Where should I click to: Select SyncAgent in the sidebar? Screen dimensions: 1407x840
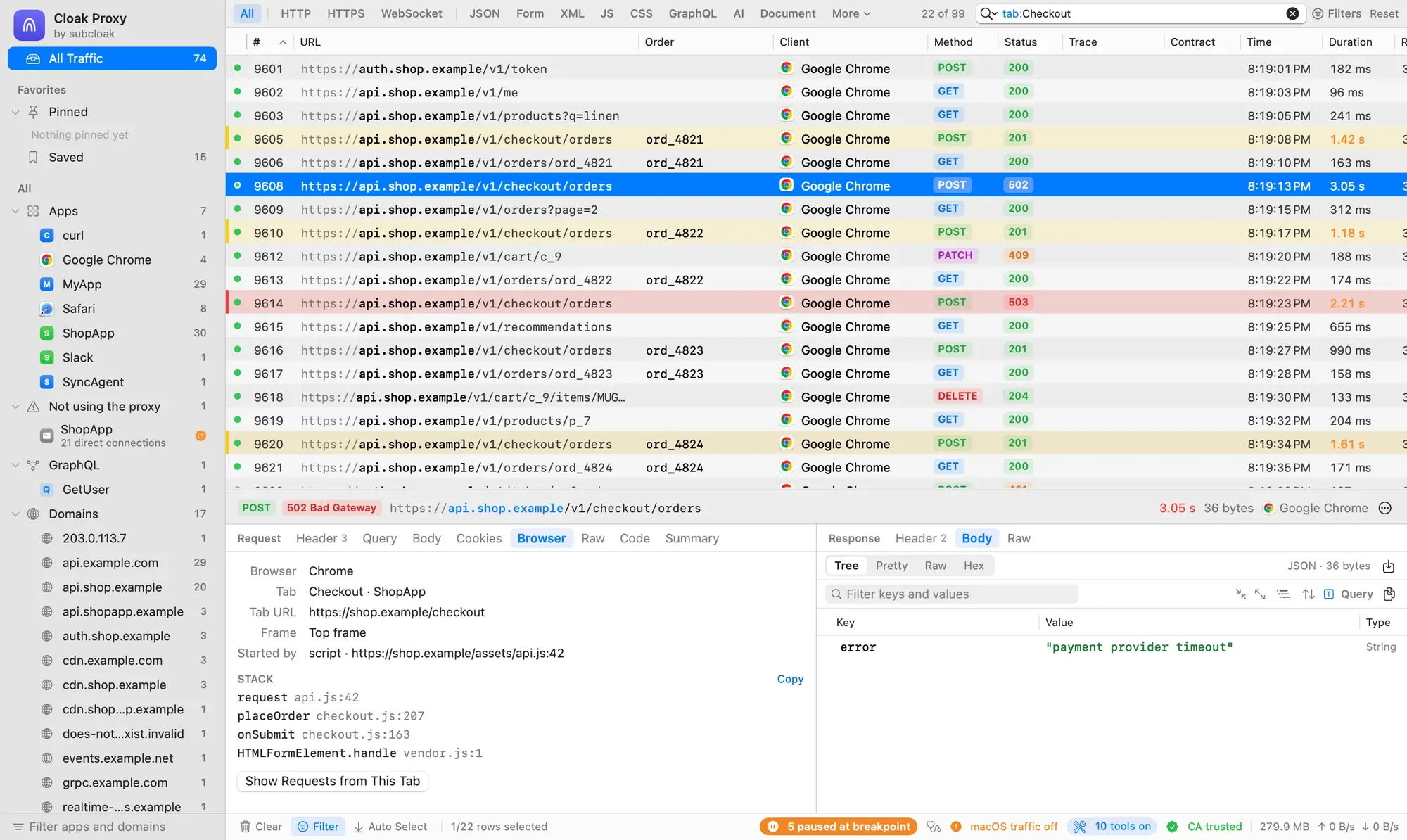[112, 382]
